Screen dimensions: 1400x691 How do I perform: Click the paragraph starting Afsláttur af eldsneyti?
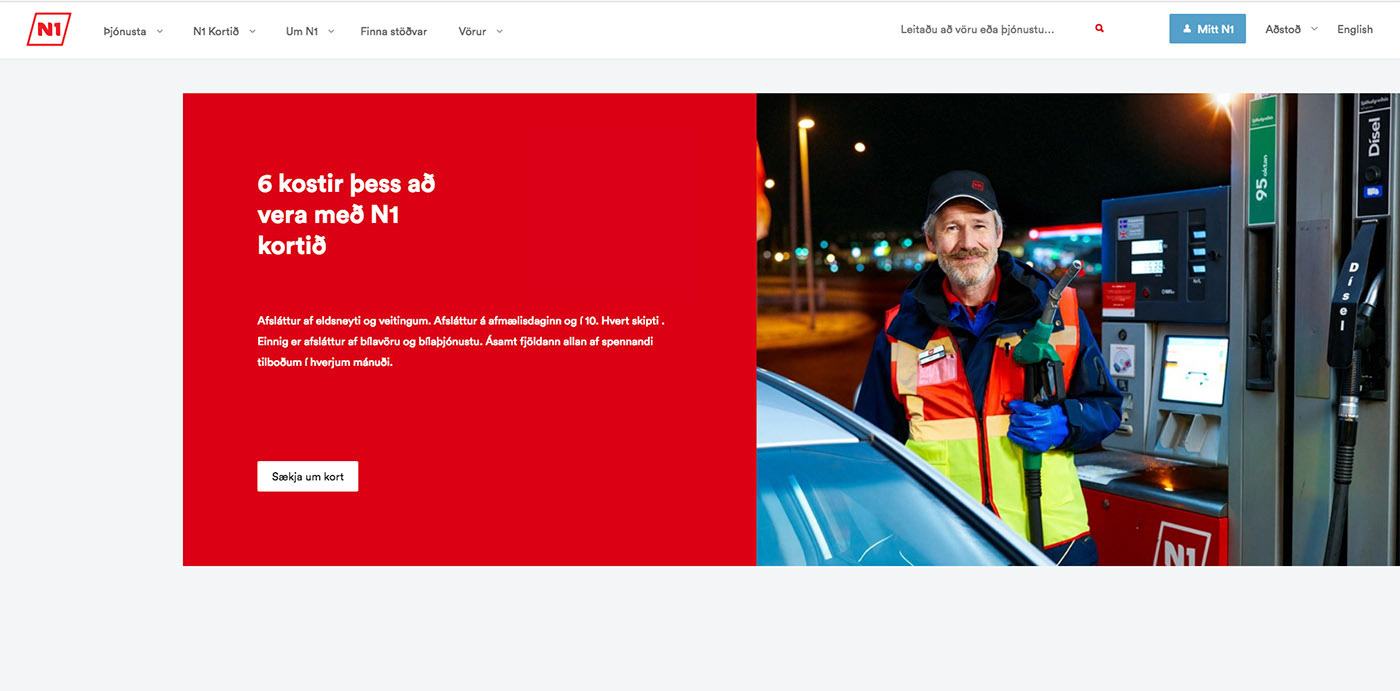coord(461,342)
